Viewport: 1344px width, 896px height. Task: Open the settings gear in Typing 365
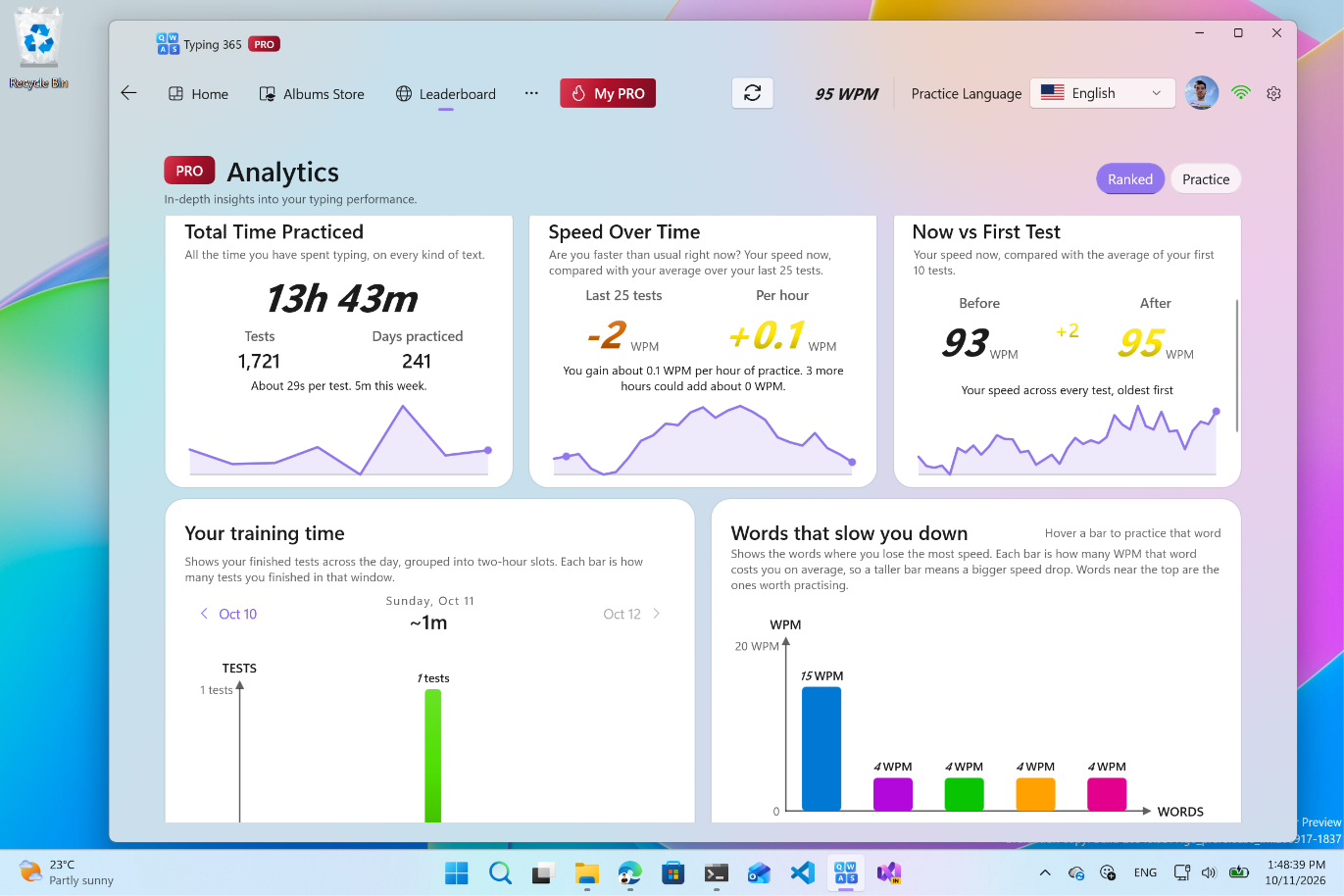click(x=1273, y=93)
